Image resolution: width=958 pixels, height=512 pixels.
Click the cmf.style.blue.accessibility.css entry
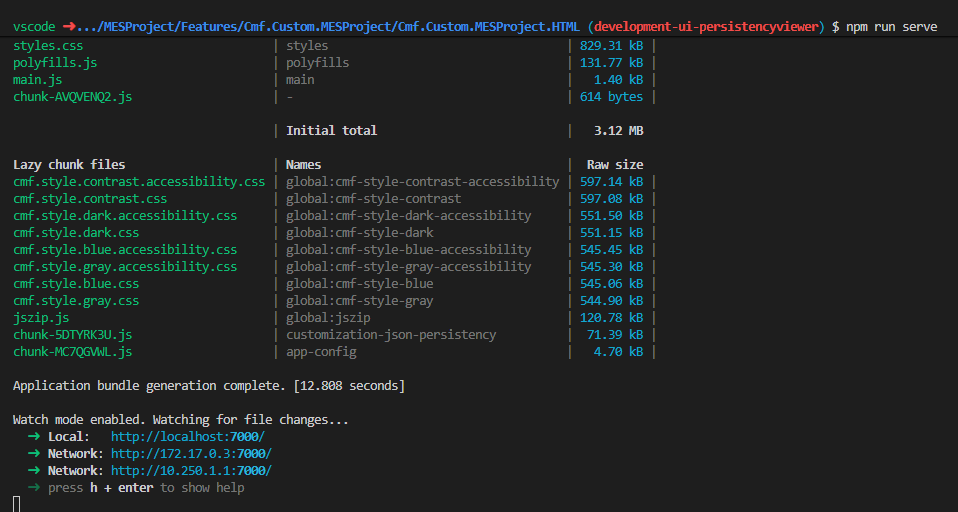pos(125,250)
